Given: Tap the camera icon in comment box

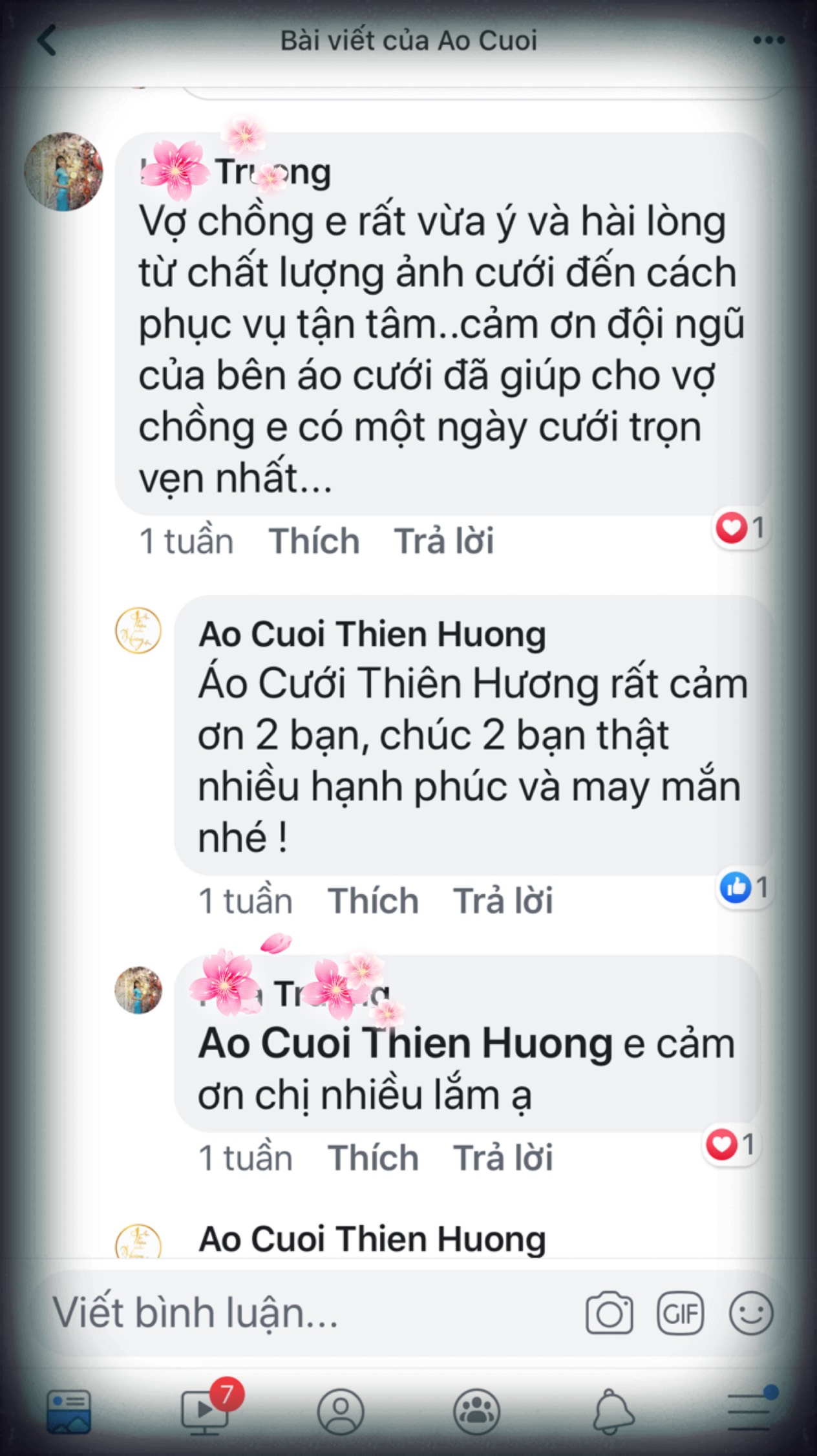Looking at the screenshot, I should tap(609, 1312).
